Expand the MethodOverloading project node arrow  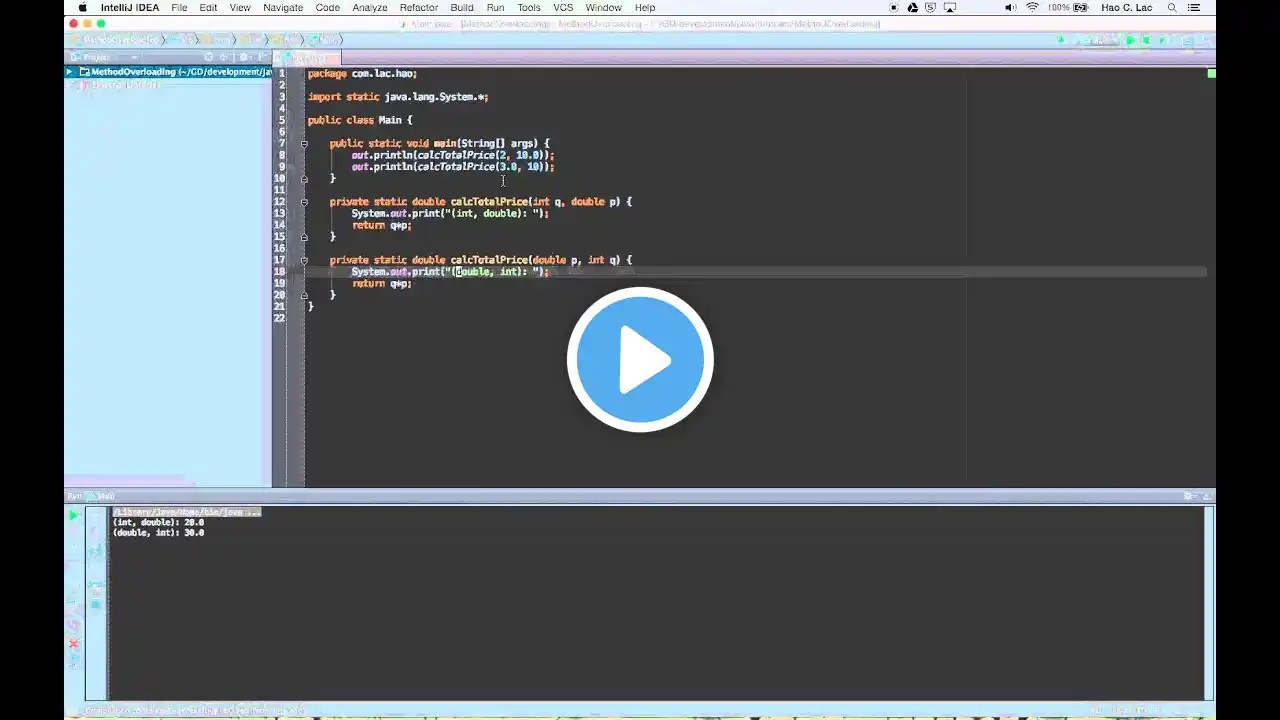click(x=70, y=72)
